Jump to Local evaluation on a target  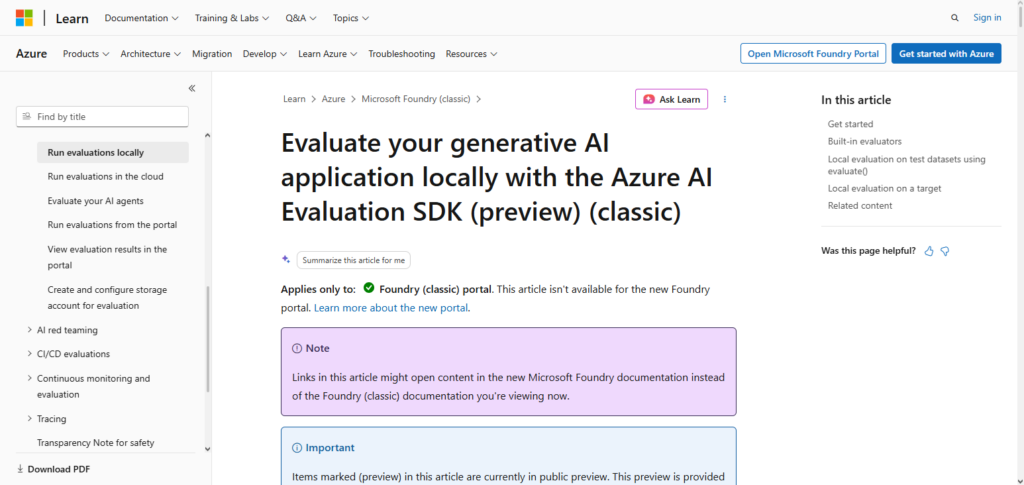coord(884,188)
